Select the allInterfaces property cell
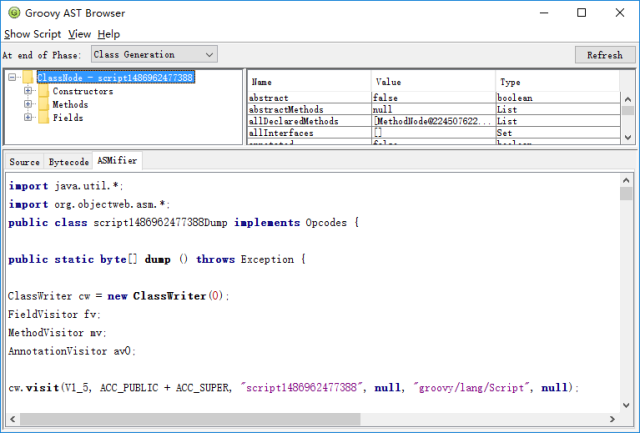This screenshot has width=640, height=433. [x=309, y=133]
